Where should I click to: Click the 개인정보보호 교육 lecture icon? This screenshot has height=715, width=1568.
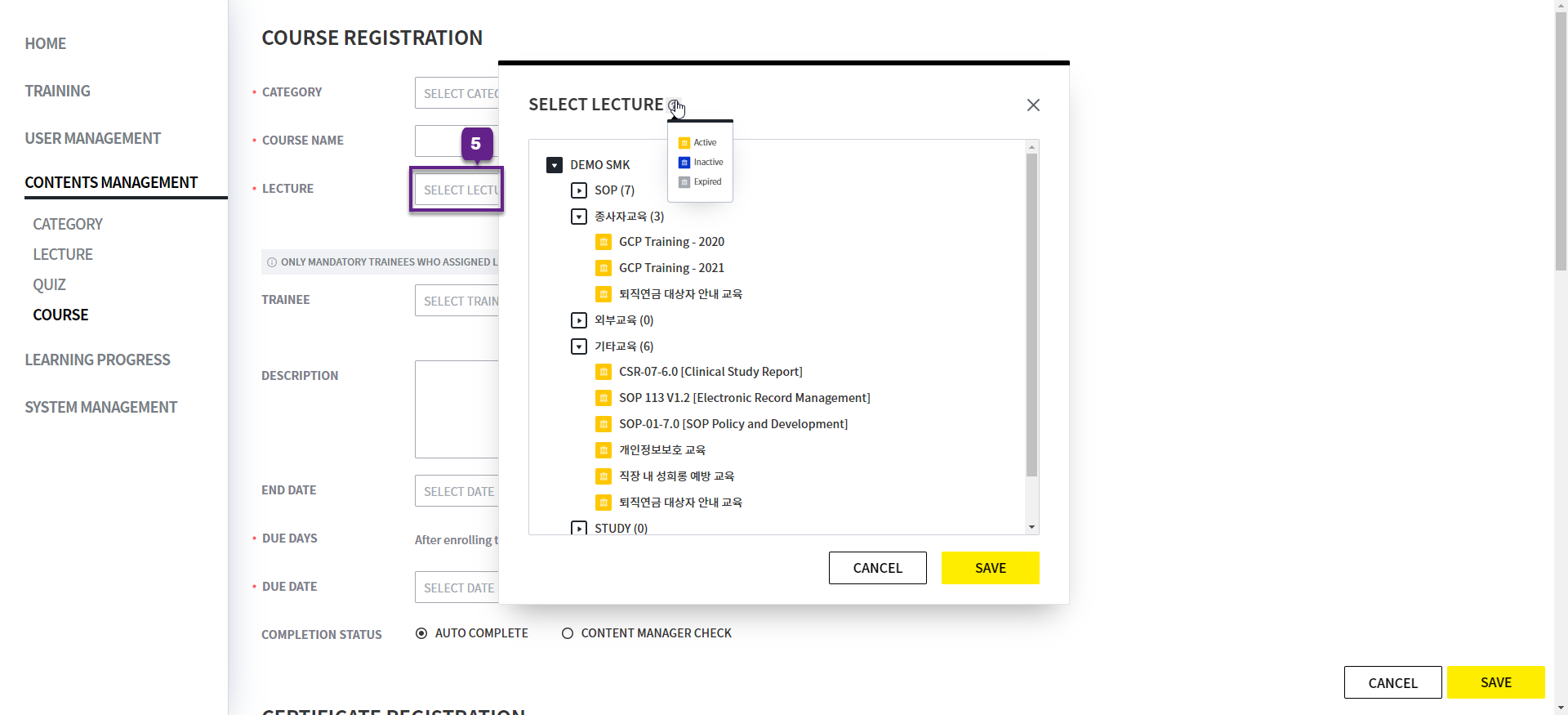coord(604,450)
